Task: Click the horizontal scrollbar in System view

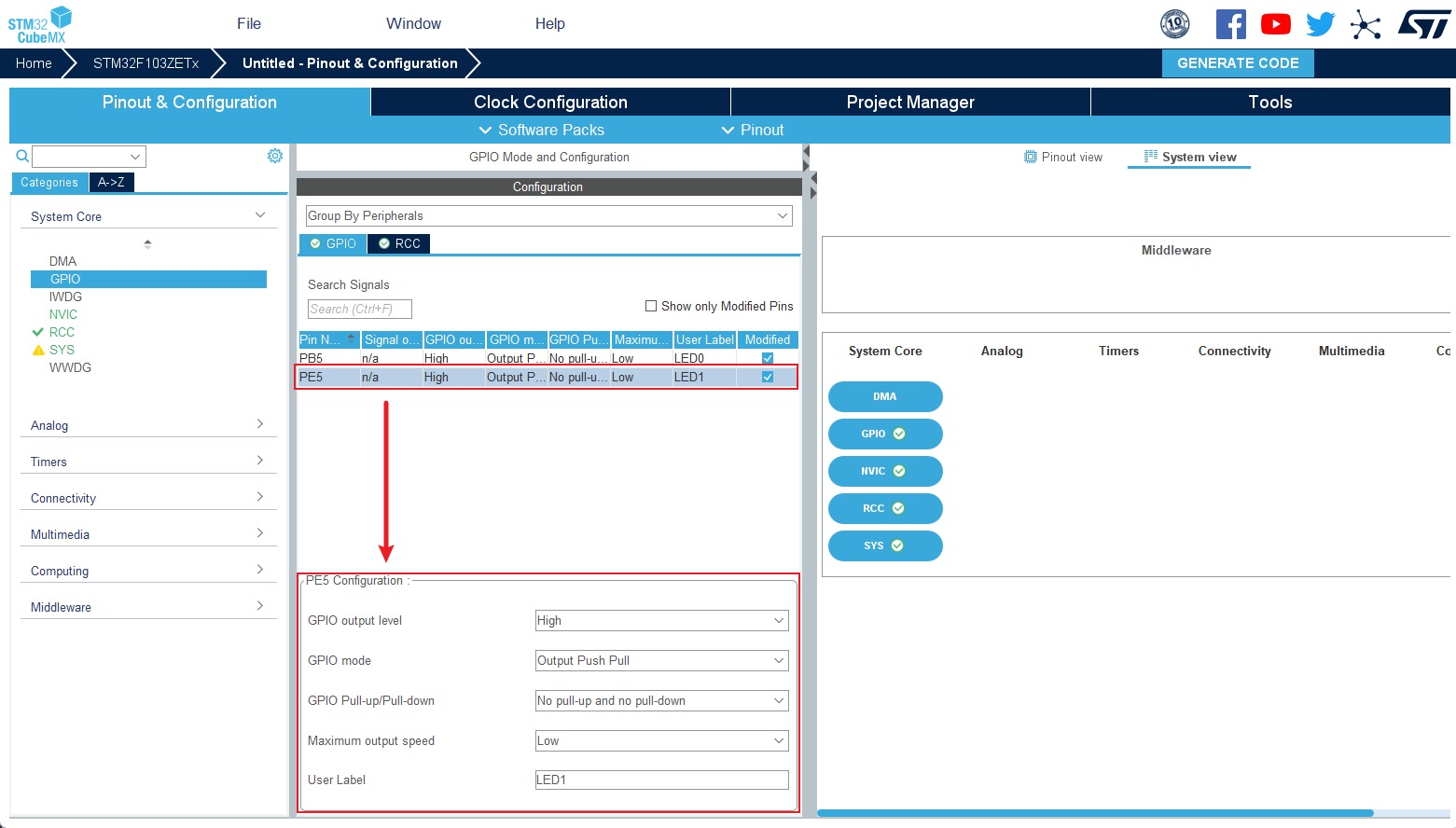Action: (x=1096, y=813)
